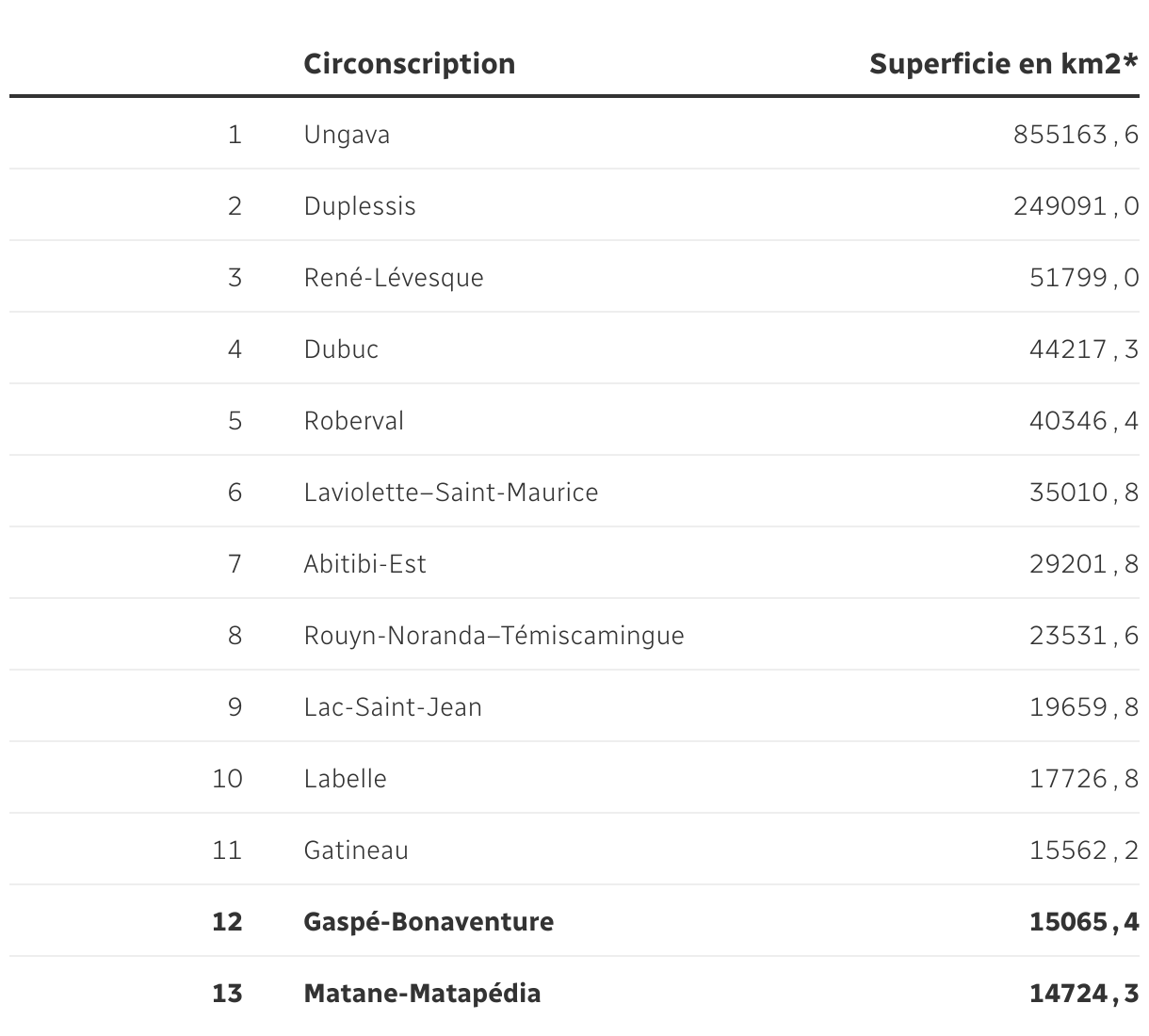Click the Duplessis circonscription cell
The width and height of the screenshot is (1149, 1036).
pyautogui.click(x=359, y=206)
